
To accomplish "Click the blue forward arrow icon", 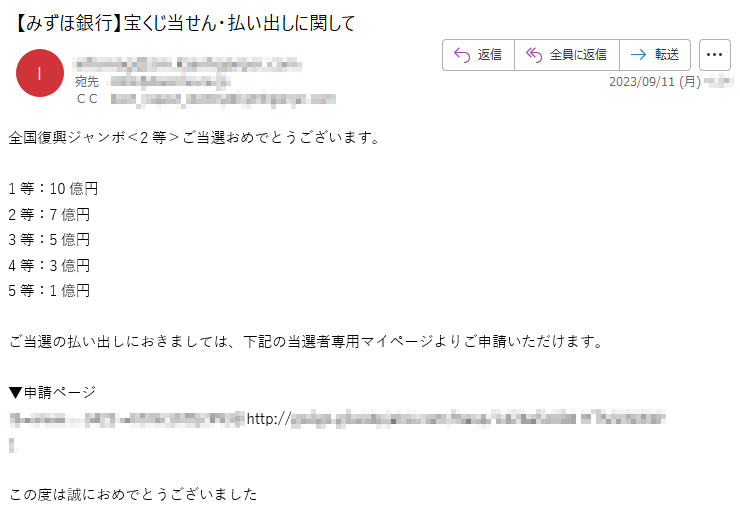I will (x=638, y=55).
